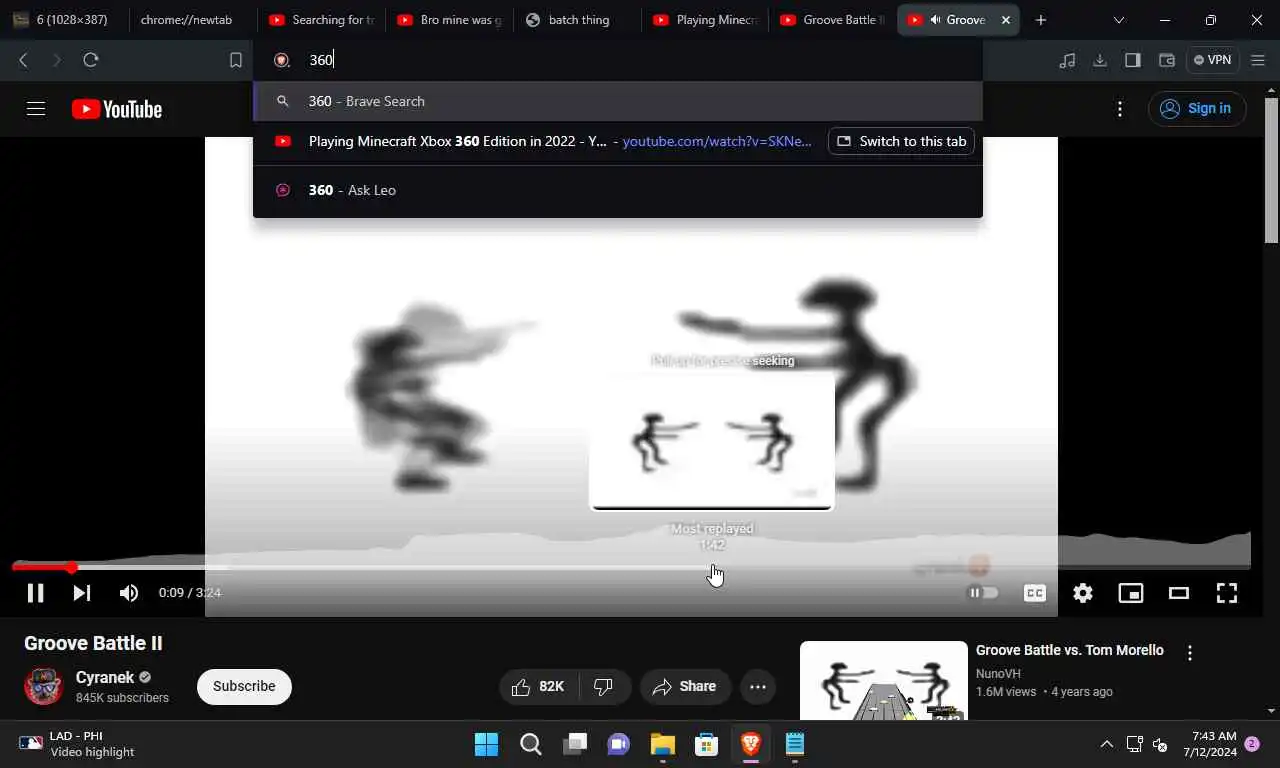Open Microsoft Store from the taskbar
The image size is (1280, 768).
pyautogui.click(x=707, y=744)
